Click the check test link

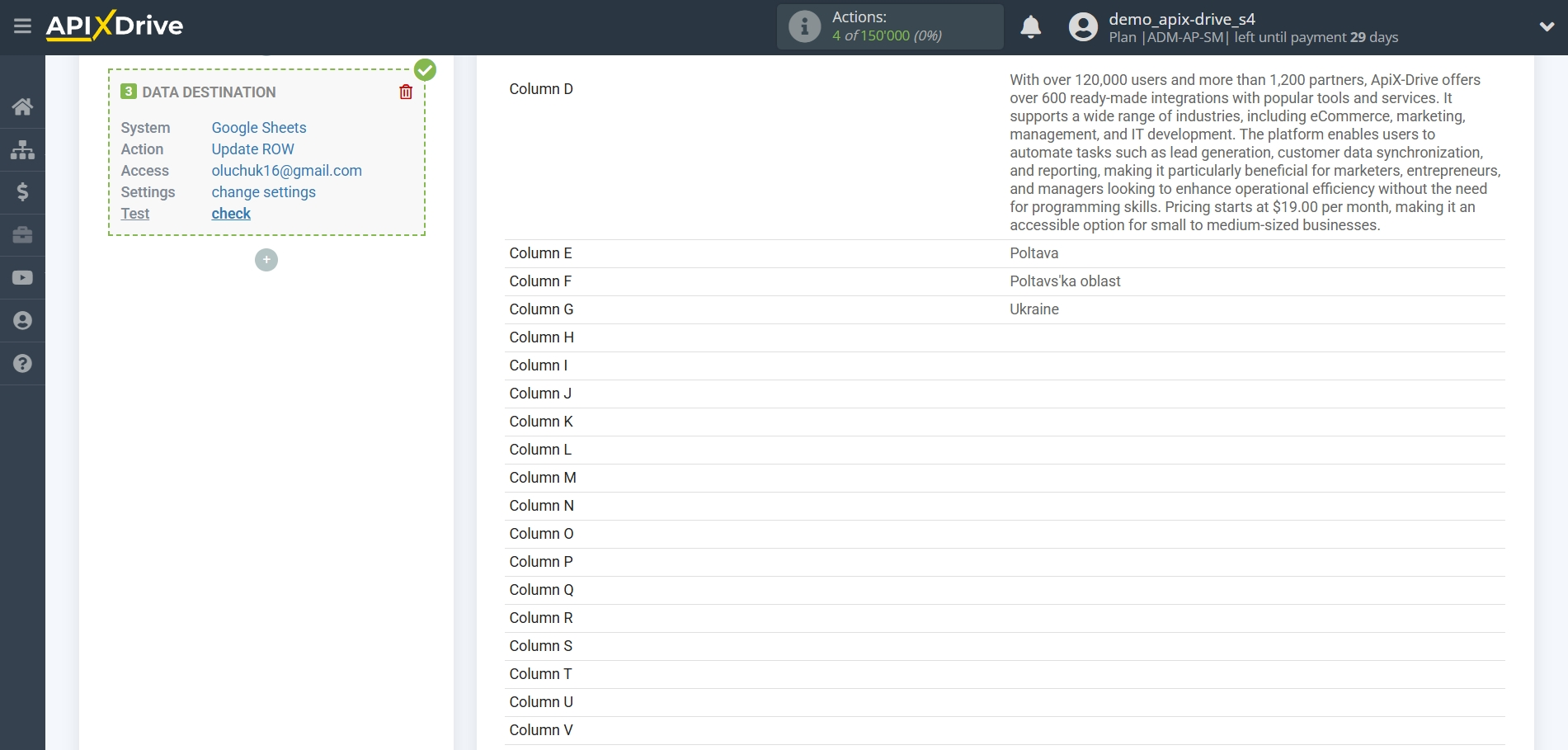click(x=231, y=214)
